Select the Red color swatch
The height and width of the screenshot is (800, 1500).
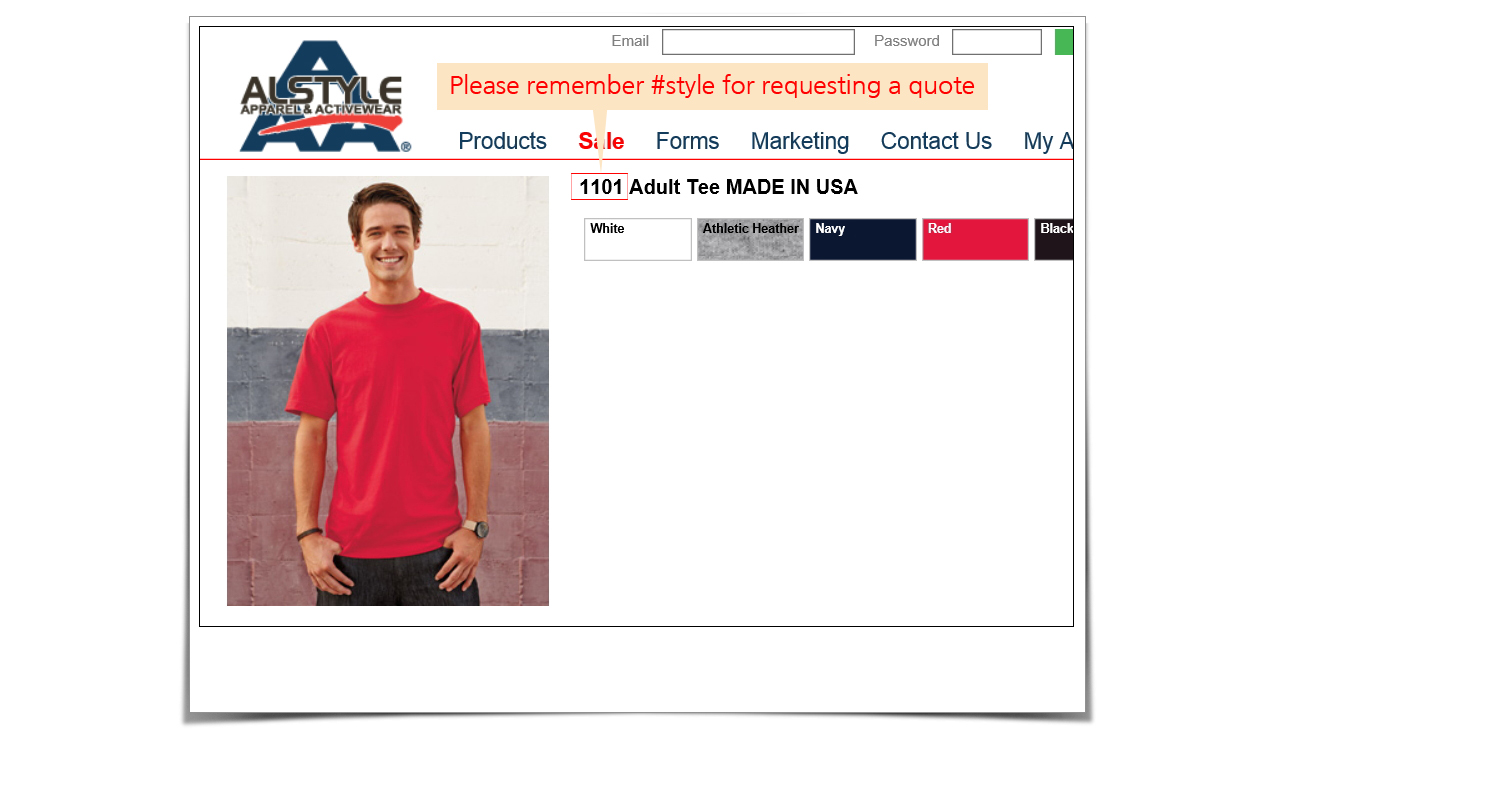(975, 240)
